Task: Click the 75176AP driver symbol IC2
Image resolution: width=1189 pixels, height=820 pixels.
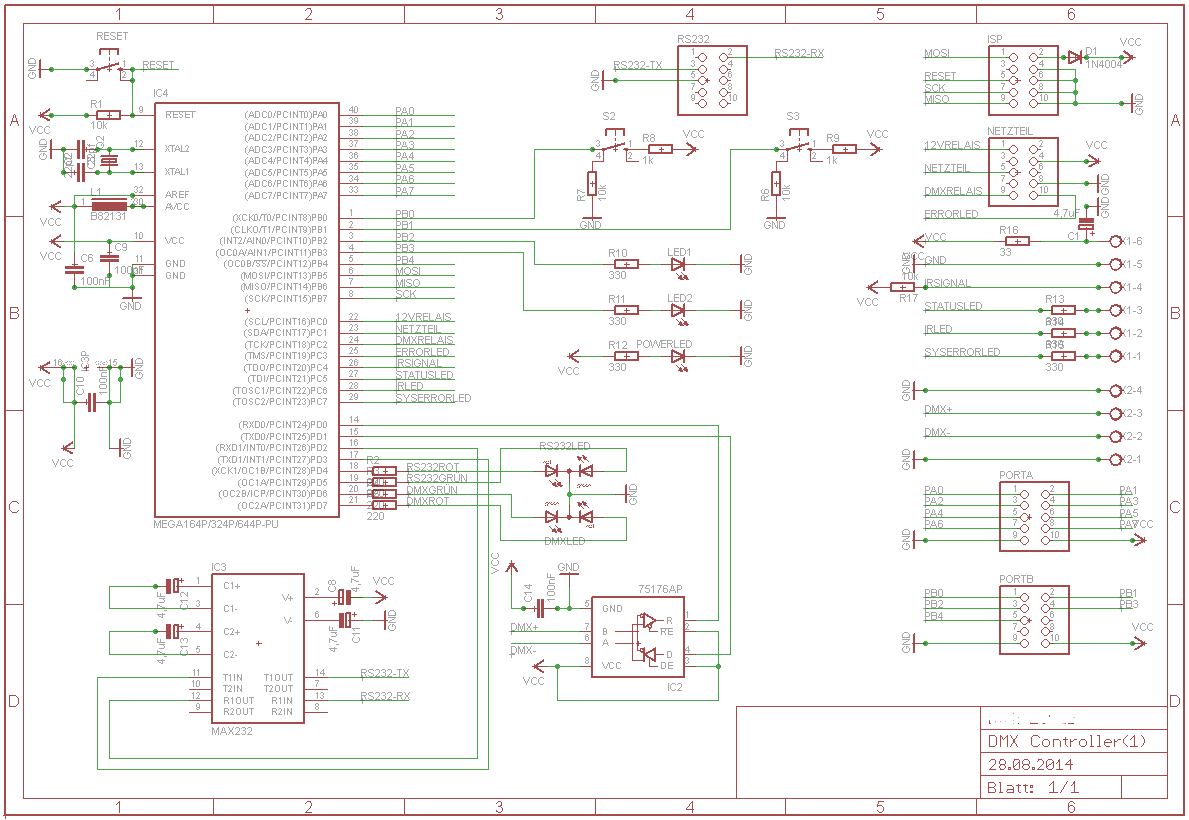Action: tap(640, 635)
